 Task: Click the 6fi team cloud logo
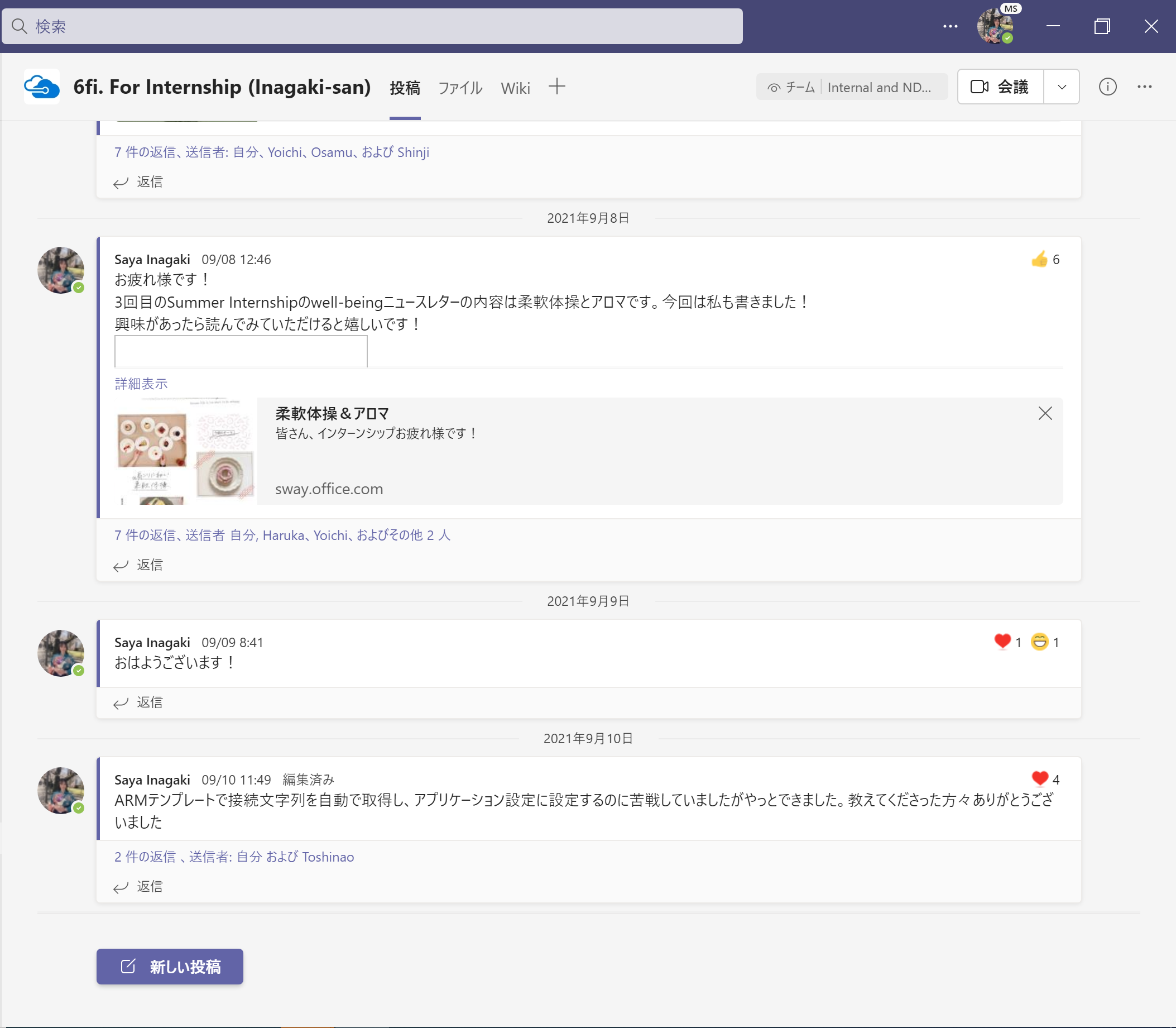pyautogui.click(x=42, y=87)
